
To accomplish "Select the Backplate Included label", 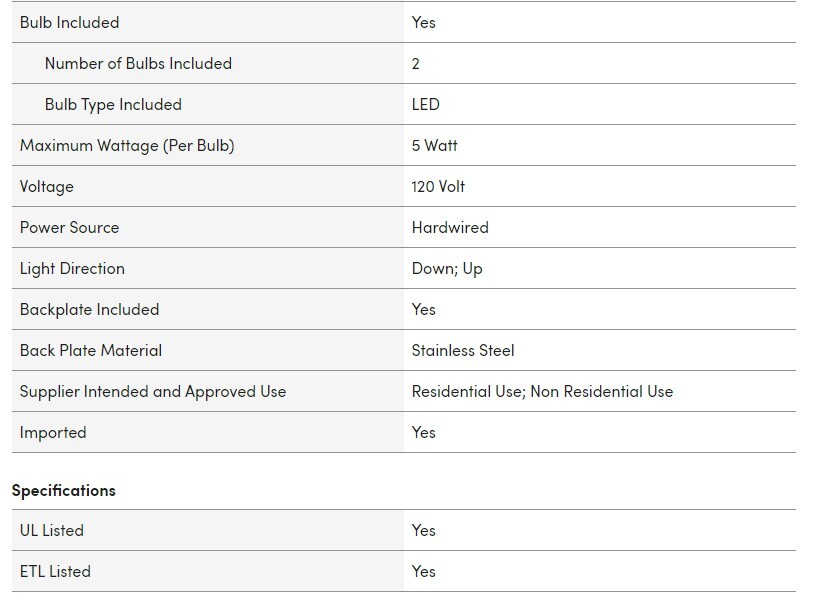I will pos(89,309).
